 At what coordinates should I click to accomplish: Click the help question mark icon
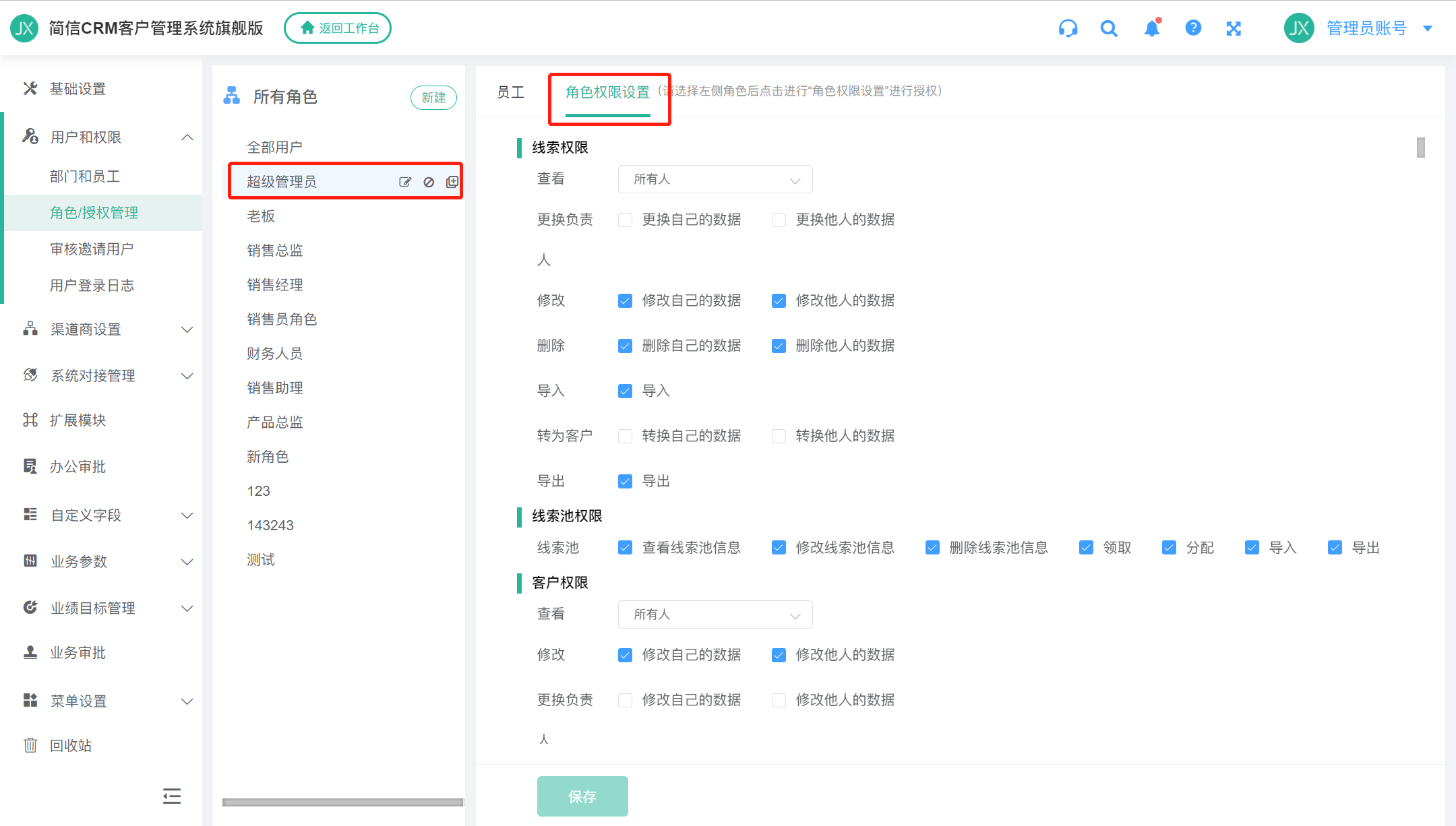point(1193,28)
